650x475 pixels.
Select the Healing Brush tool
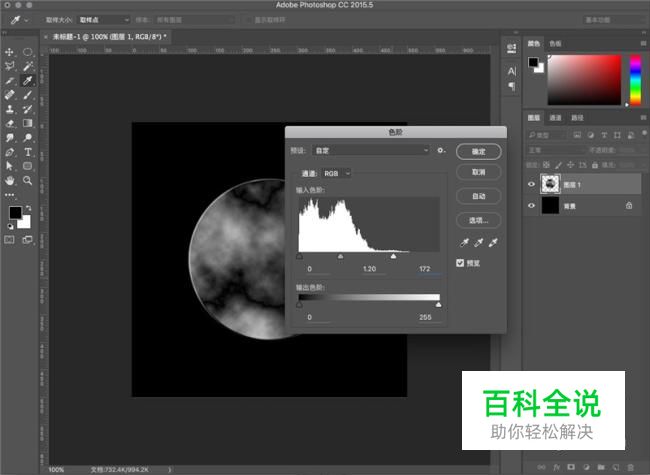pos(9,95)
